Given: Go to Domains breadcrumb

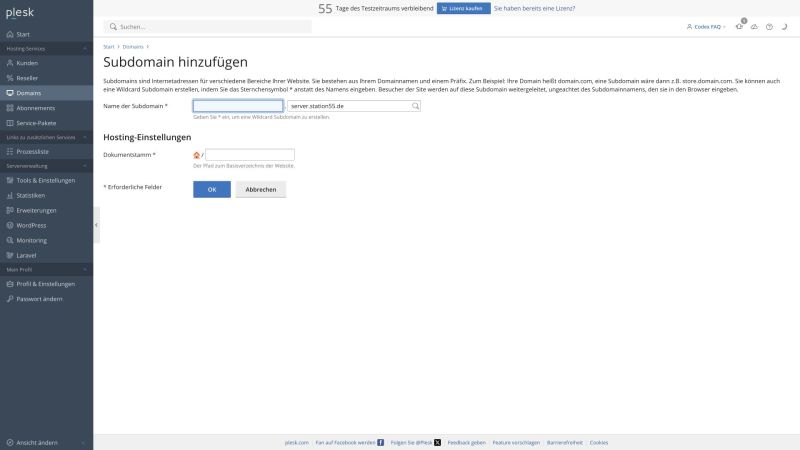Looking at the screenshot, I should pyautogui.click(x=133, y=46).
